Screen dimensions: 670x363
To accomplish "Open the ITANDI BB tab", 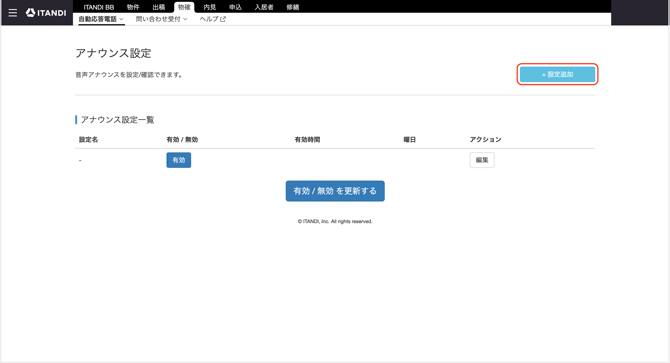I will pos(99,7).
